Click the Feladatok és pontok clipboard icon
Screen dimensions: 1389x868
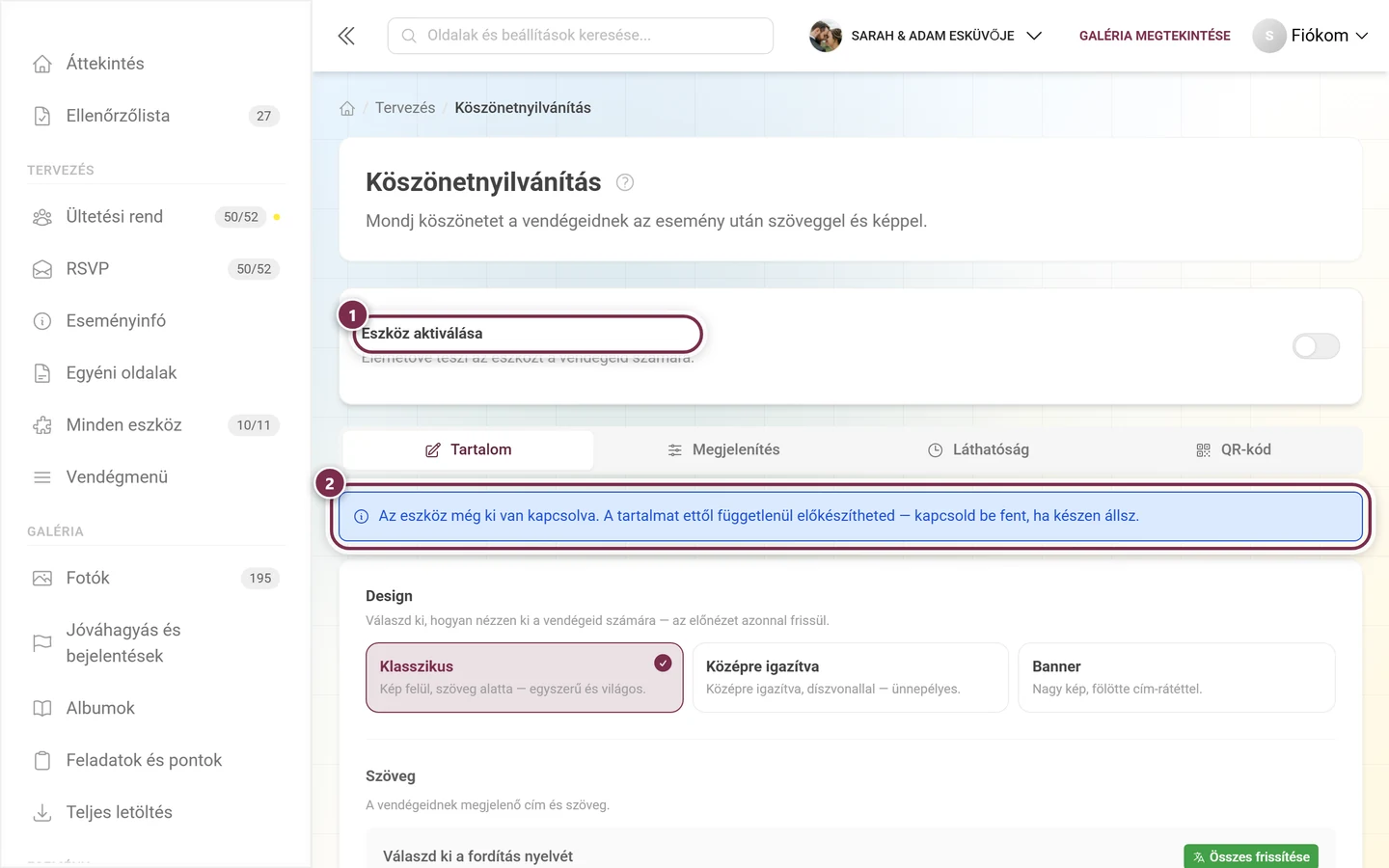[x=42, y=761]
